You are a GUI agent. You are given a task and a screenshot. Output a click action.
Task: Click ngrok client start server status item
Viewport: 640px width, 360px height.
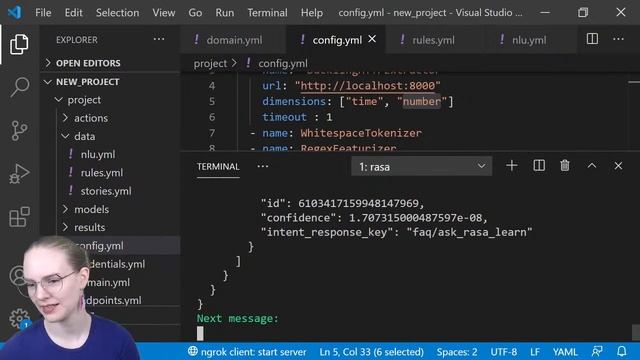click(x=247, y=351)
